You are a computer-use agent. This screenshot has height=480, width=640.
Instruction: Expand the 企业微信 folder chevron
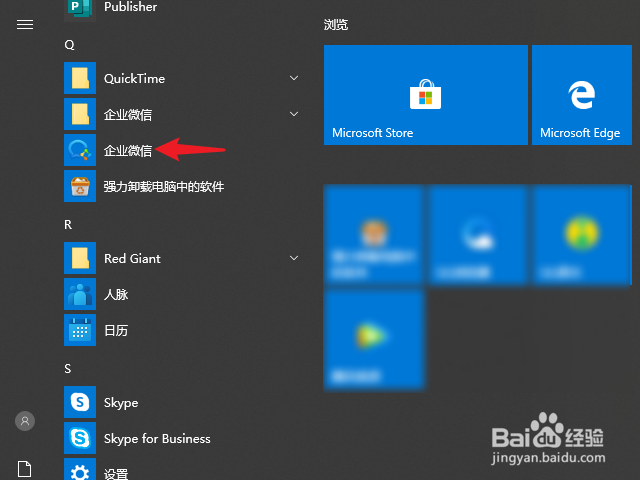tap(294, 114)
